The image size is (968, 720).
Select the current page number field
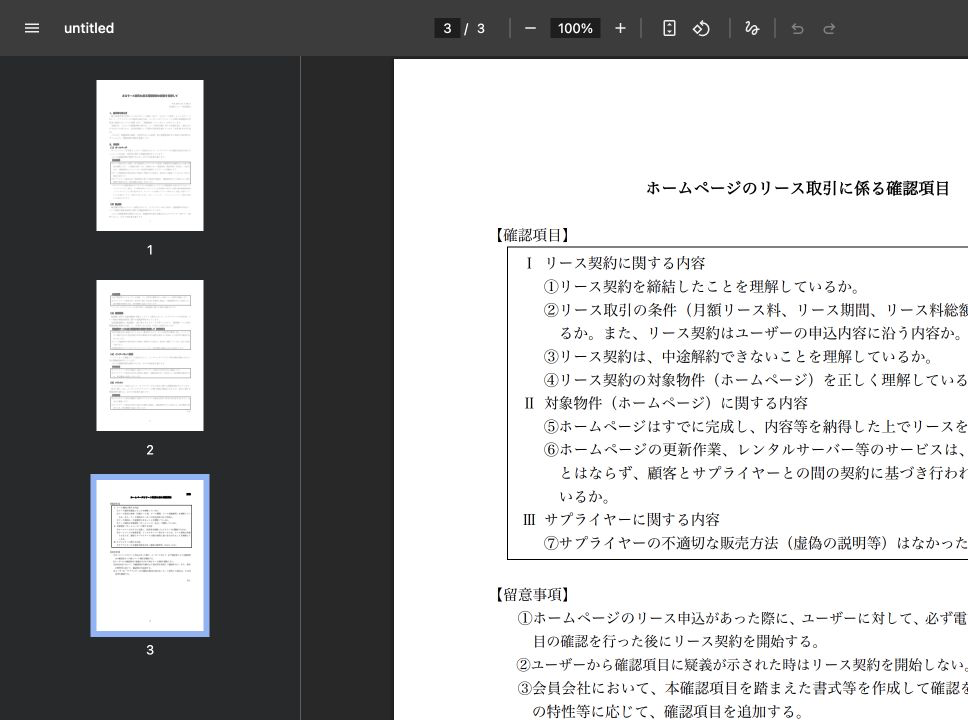[x=448, y=28]
